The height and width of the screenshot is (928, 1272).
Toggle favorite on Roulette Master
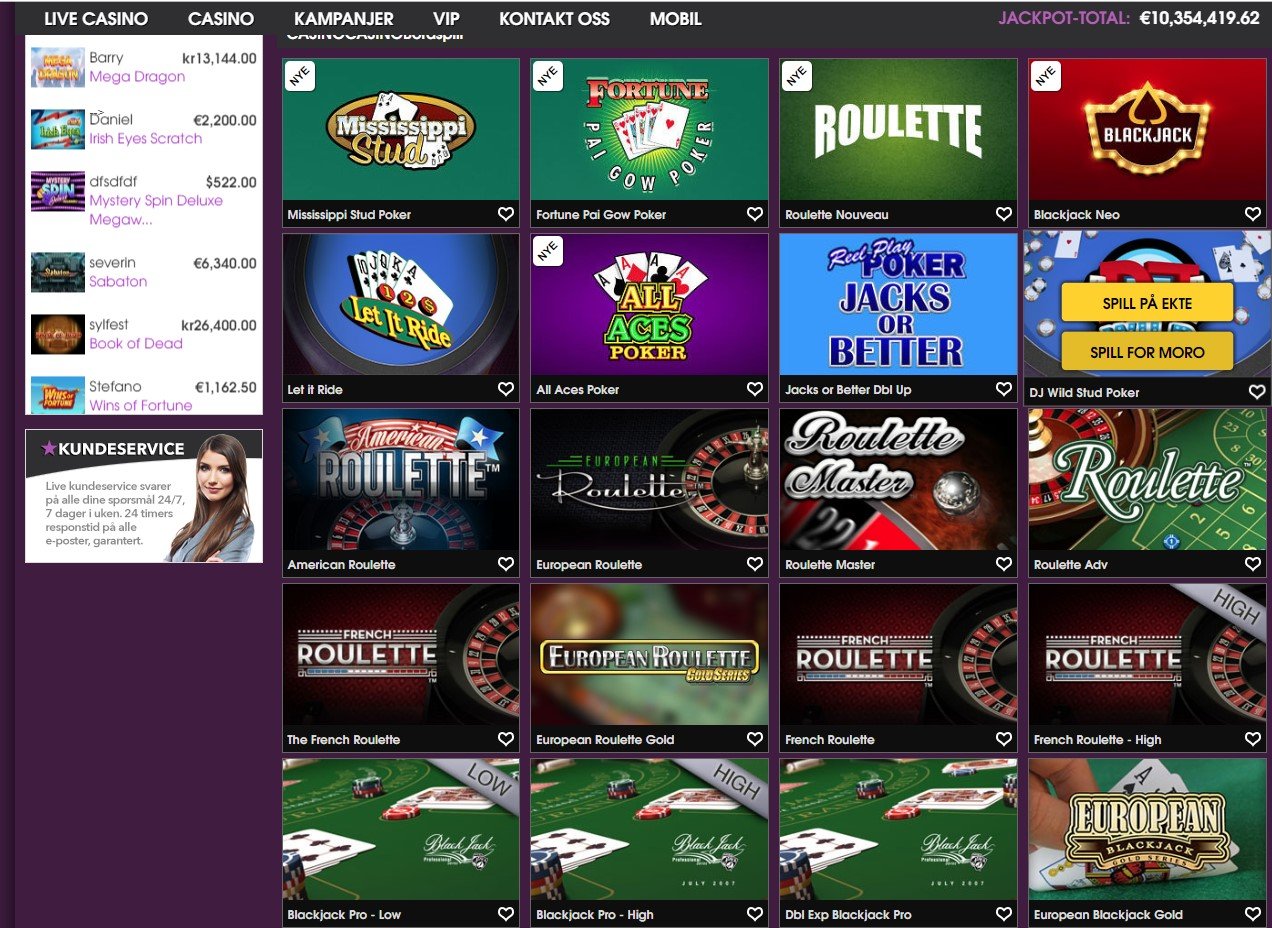pyautogui.click(x=1003, y=563)
